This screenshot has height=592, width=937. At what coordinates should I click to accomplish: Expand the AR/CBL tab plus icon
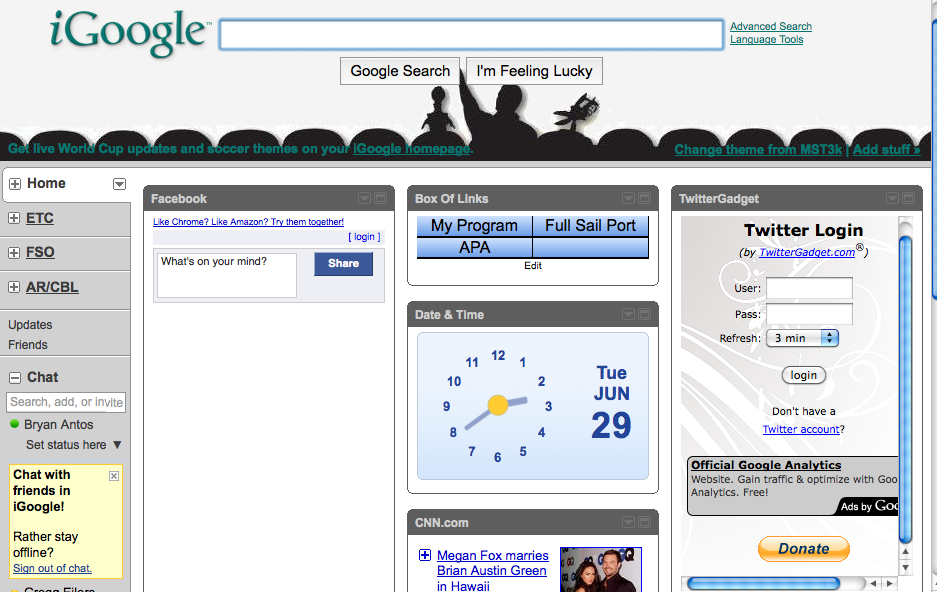14,287
